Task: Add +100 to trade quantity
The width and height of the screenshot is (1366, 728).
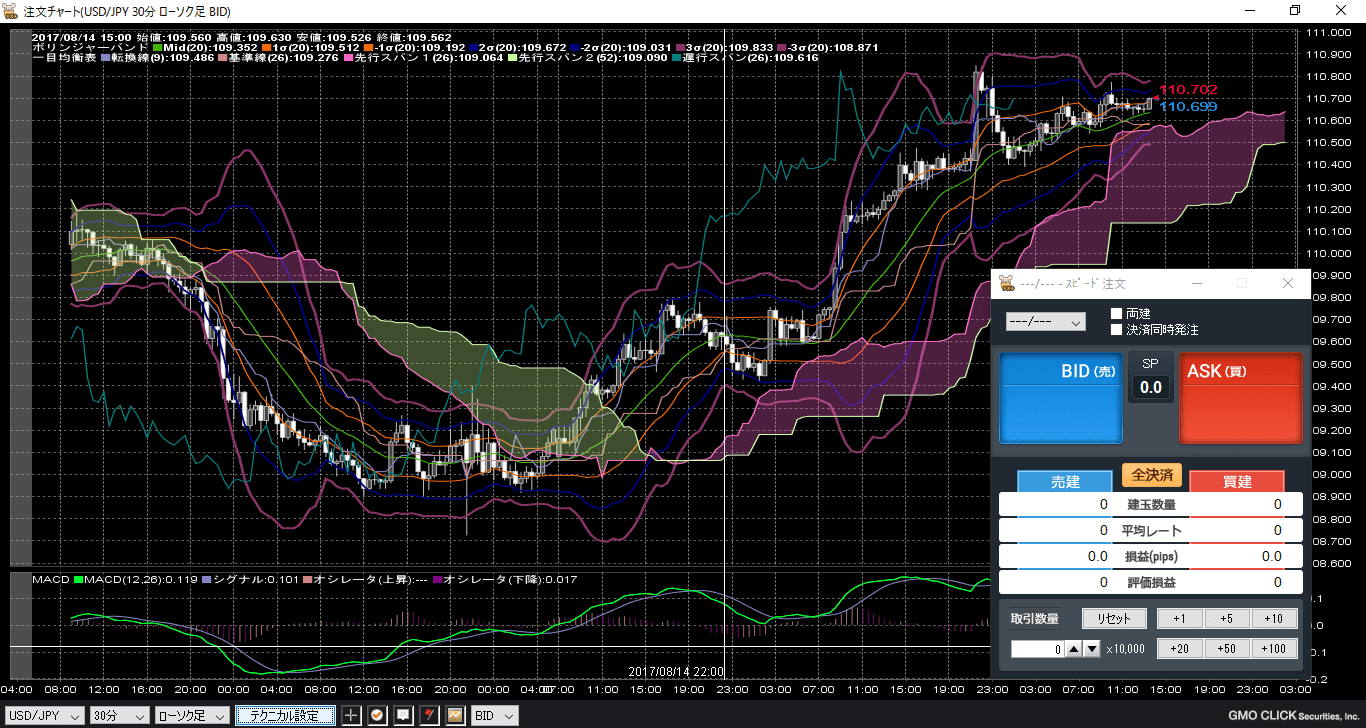Action: [x=1274, y=649]
